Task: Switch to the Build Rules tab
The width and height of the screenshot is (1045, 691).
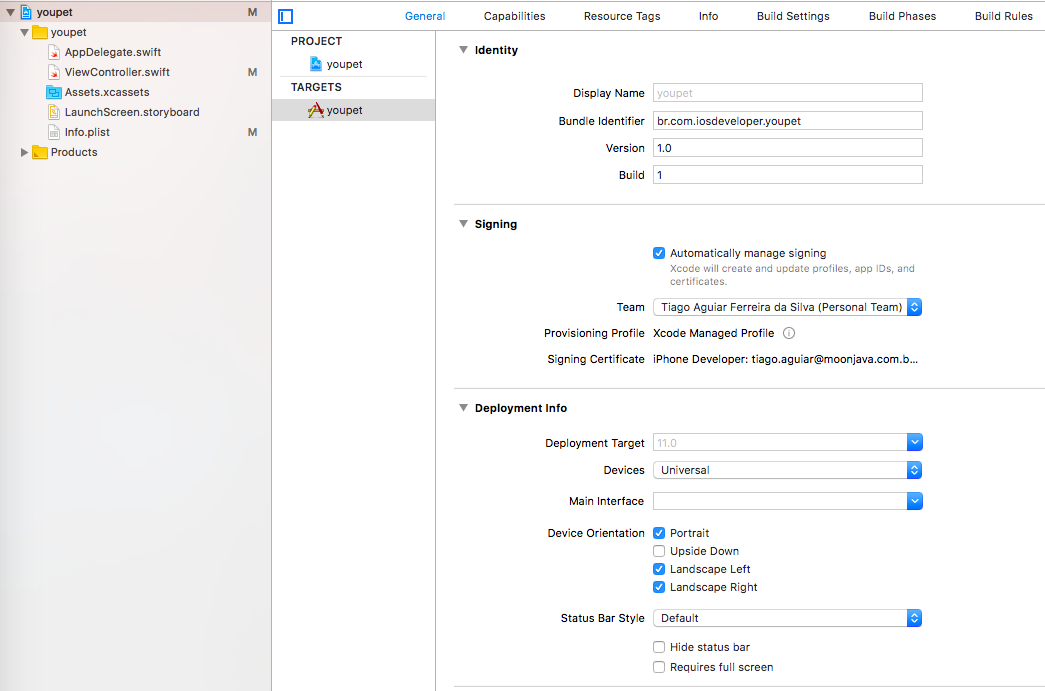Action: pos(1004,16)
